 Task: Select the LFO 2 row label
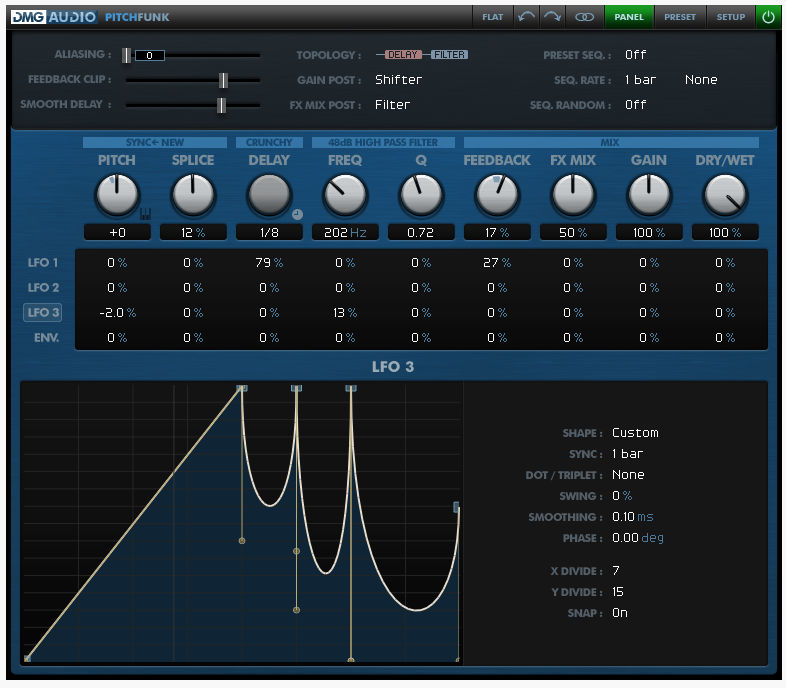point(43,287)
